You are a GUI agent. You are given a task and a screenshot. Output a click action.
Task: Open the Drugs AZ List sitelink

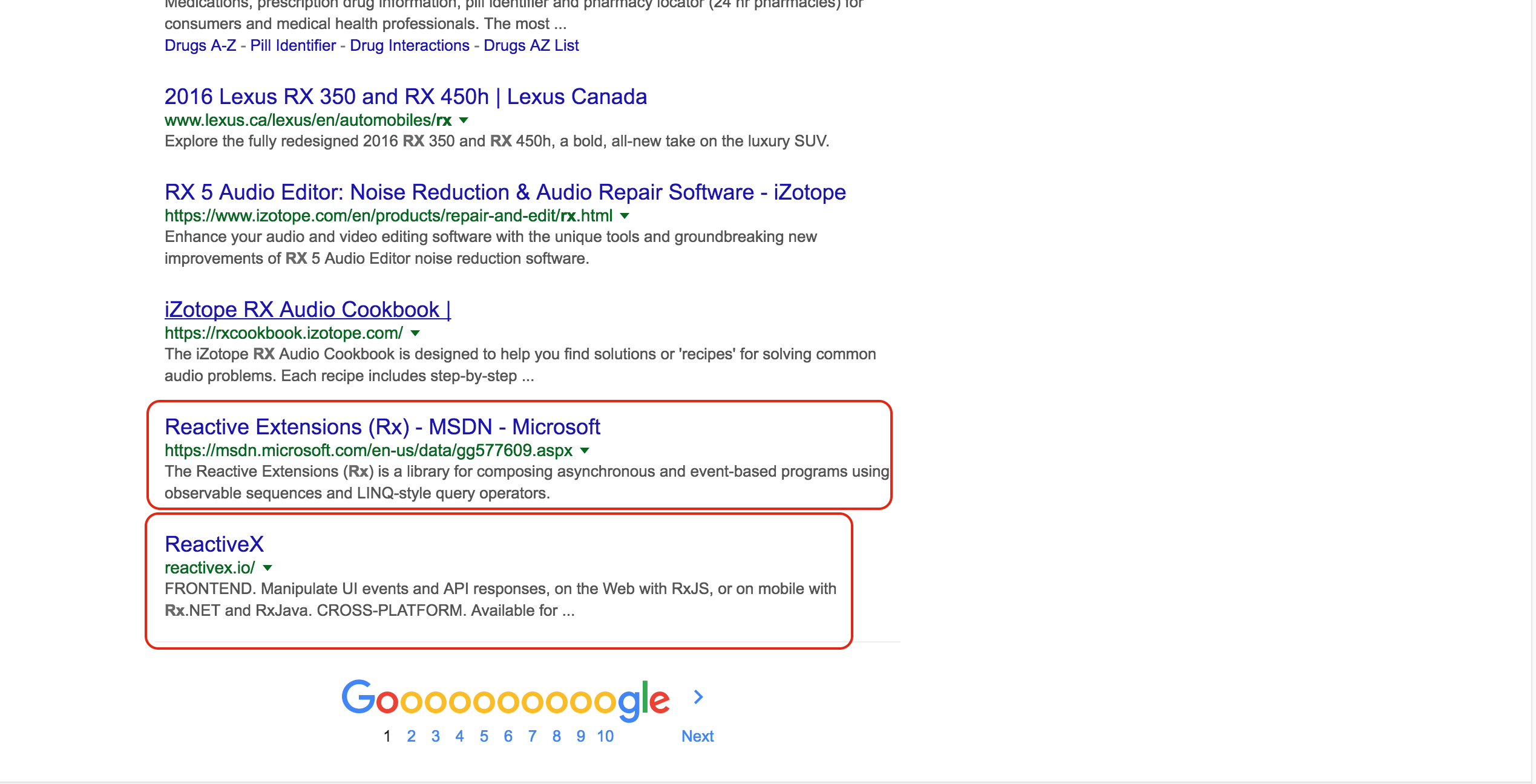coord(531,45)
